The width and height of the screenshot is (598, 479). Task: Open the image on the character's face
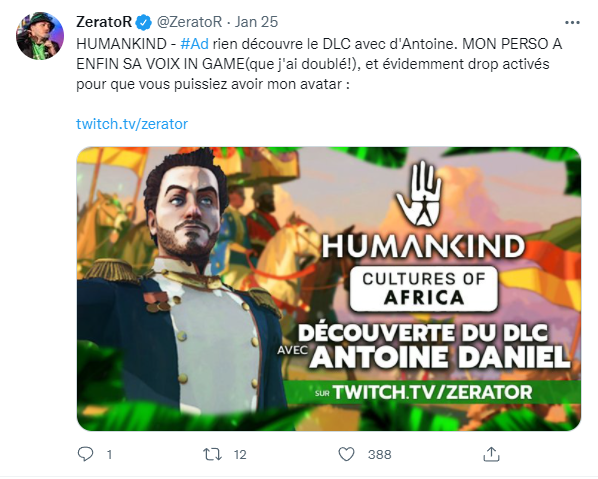coord(189,214)
